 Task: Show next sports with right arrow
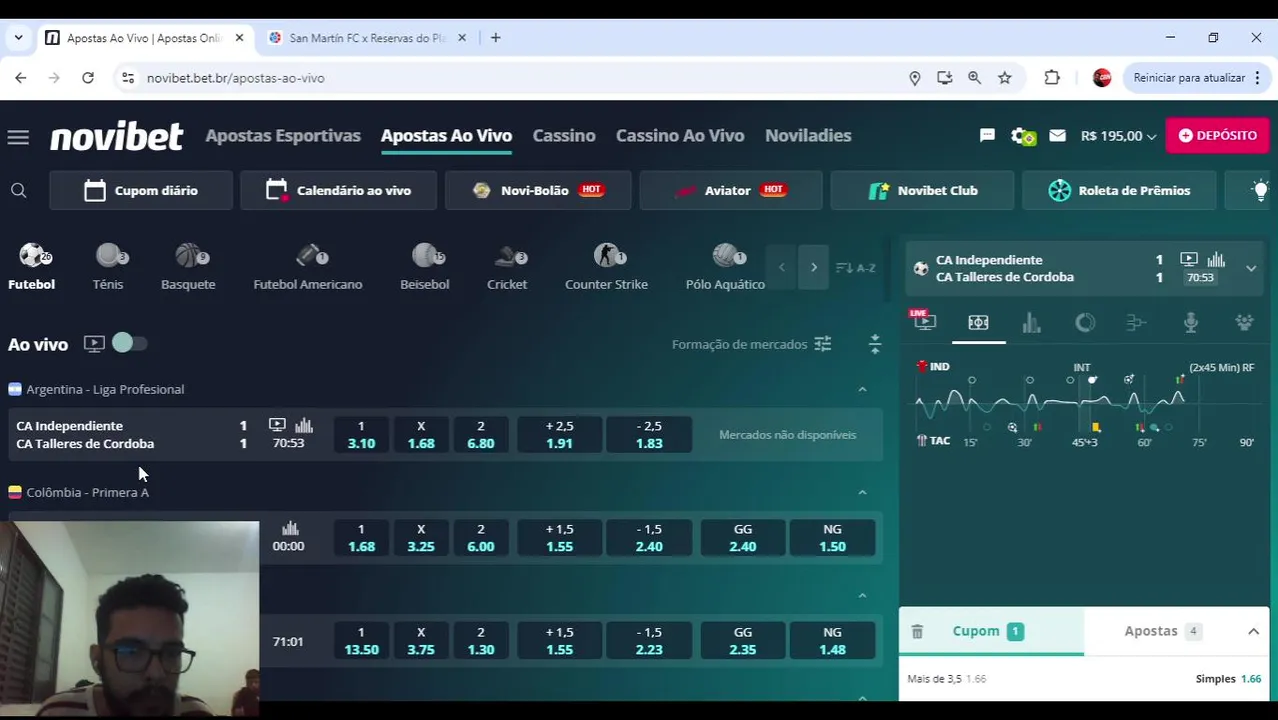[813, 268]
